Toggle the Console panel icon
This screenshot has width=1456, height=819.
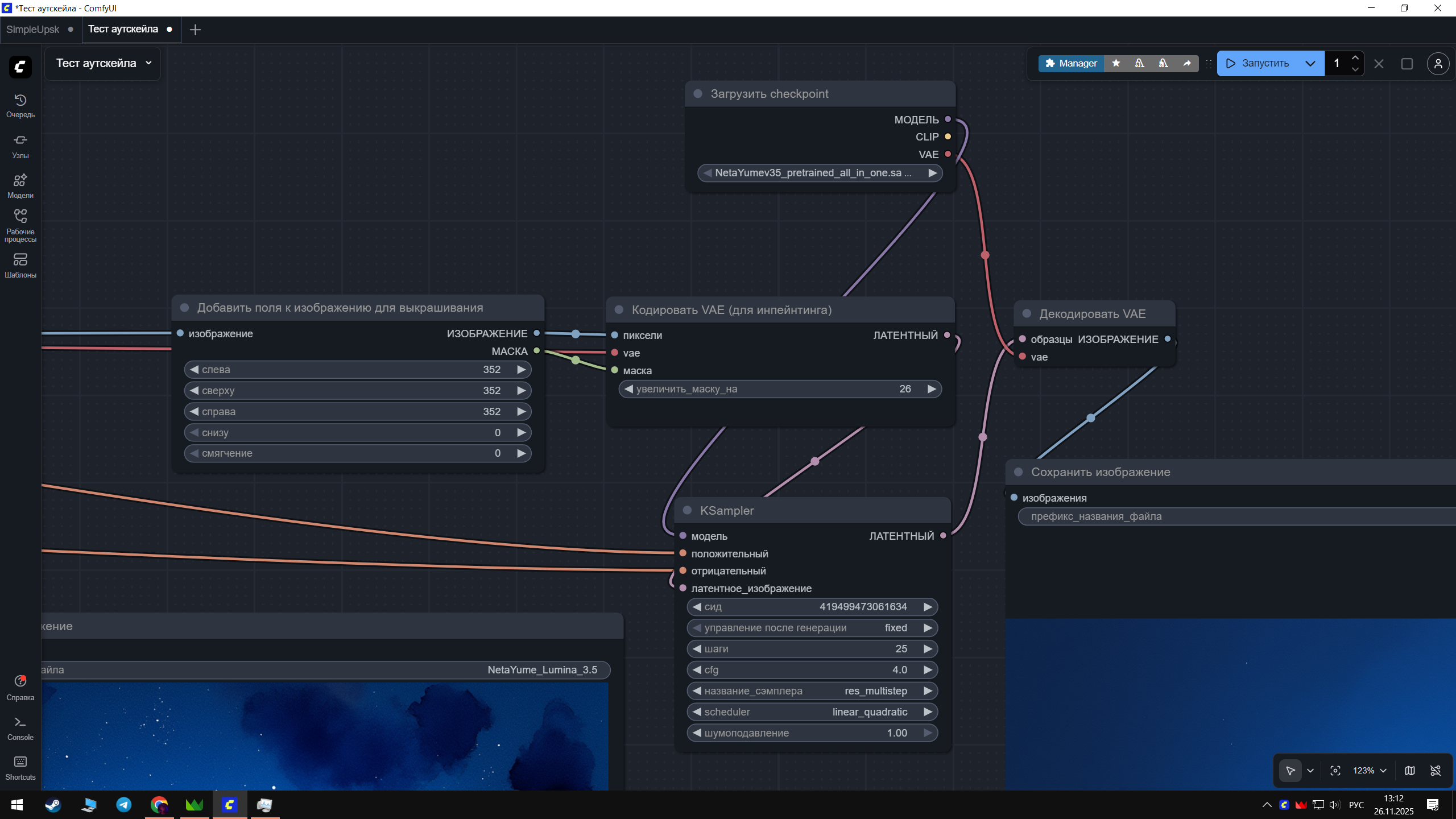click(x=20, y=727)
